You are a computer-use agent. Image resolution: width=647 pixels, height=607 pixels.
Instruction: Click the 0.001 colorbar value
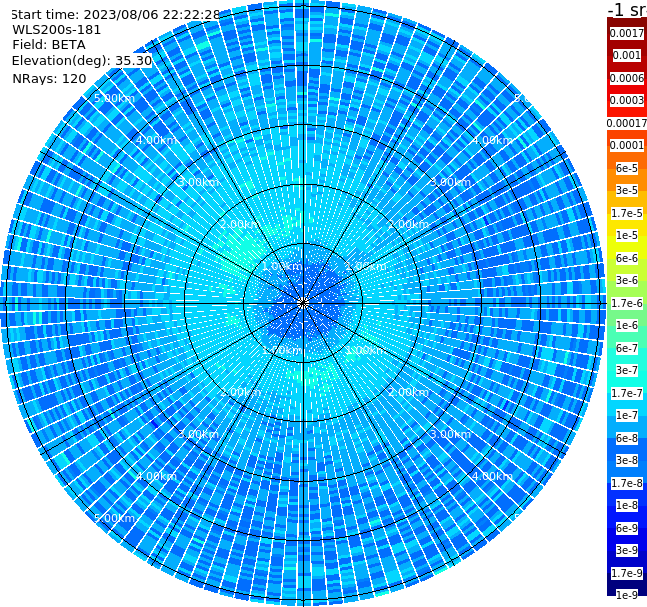627,55
